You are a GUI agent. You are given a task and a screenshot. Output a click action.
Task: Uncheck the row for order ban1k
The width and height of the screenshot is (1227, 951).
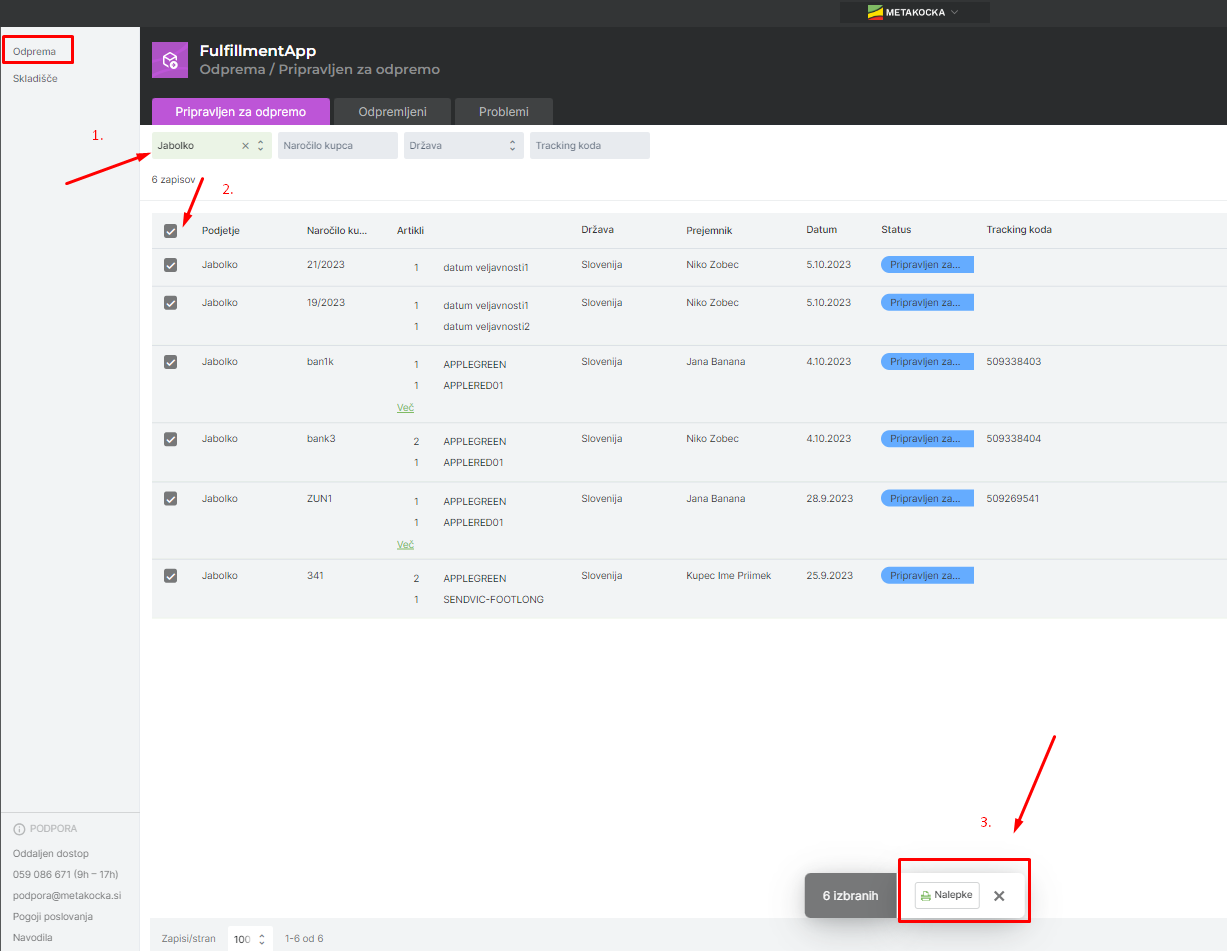[170, 362]
